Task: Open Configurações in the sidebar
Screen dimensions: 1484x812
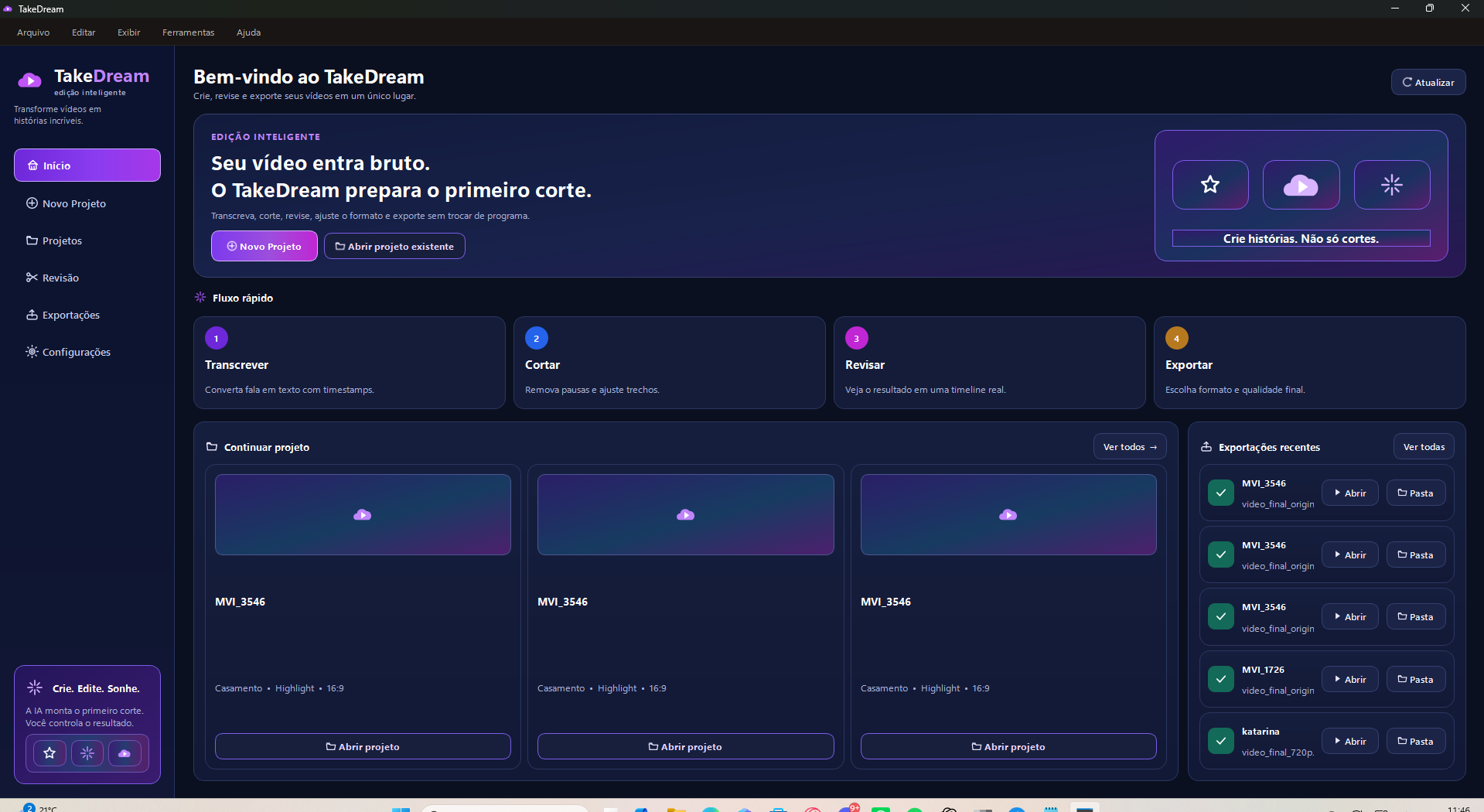Action: [x=87, y=352]
